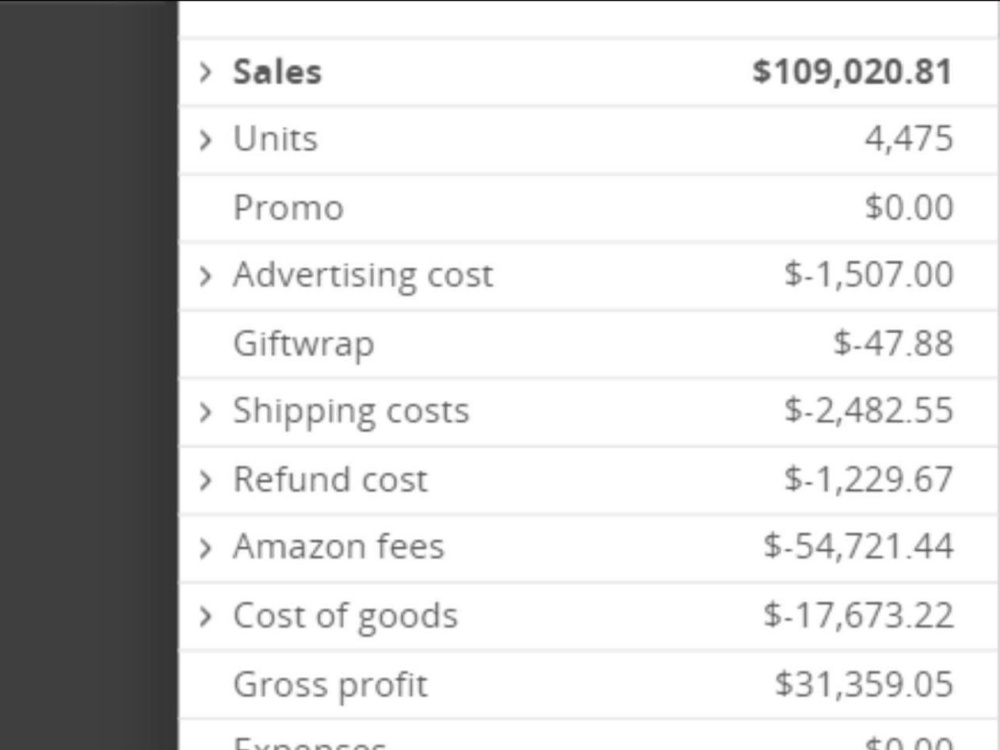Expand the Cost of goods chevron
This screenshot has height=750, width=1000.
pos(205,616)
